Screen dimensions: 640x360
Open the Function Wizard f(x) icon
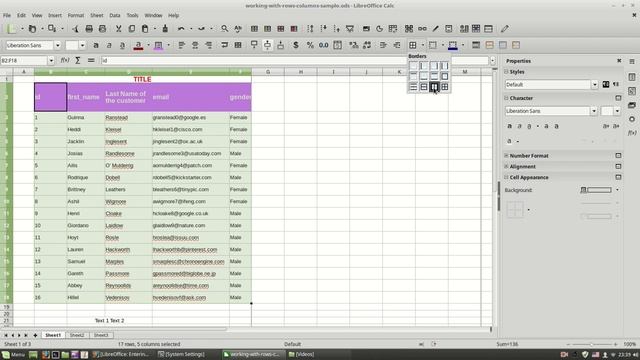click(65, 60)
